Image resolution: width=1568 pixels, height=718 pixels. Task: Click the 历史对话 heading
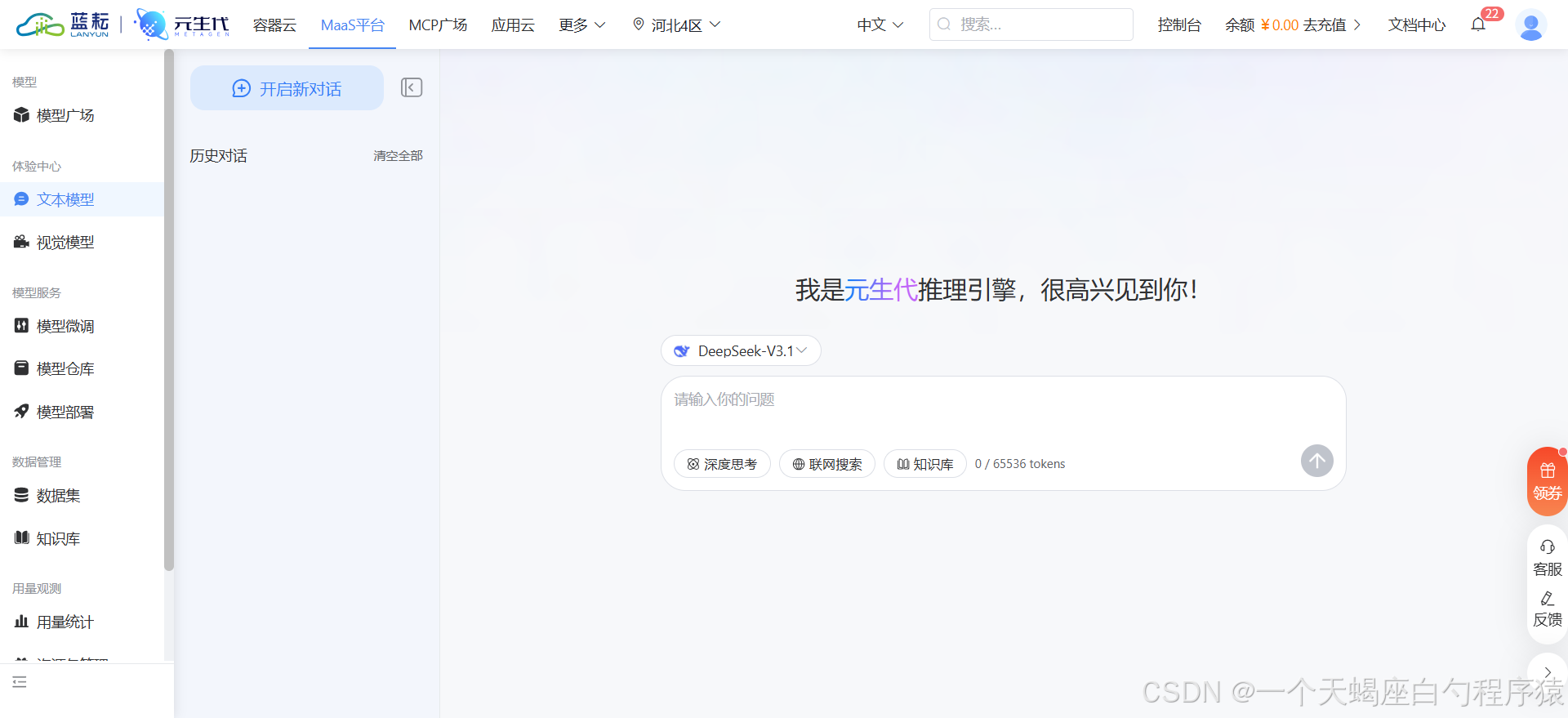(218, 155)
